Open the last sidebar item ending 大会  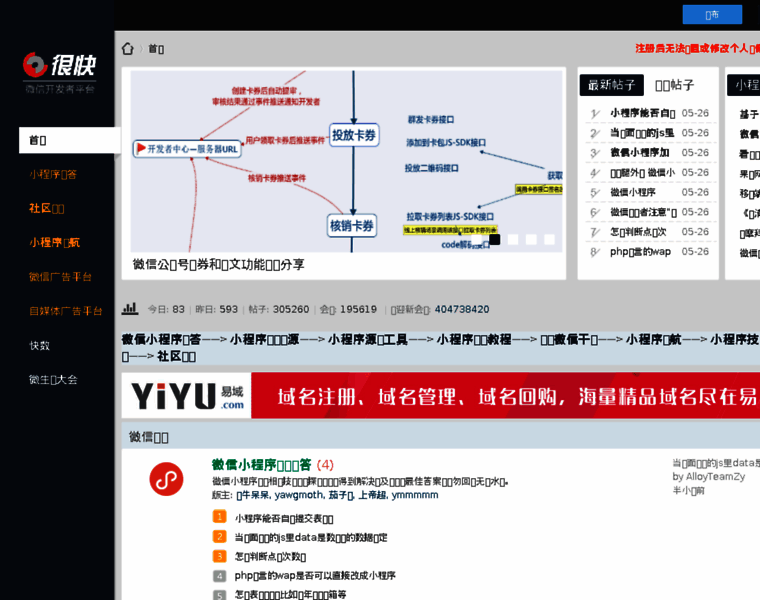[53, 379]
